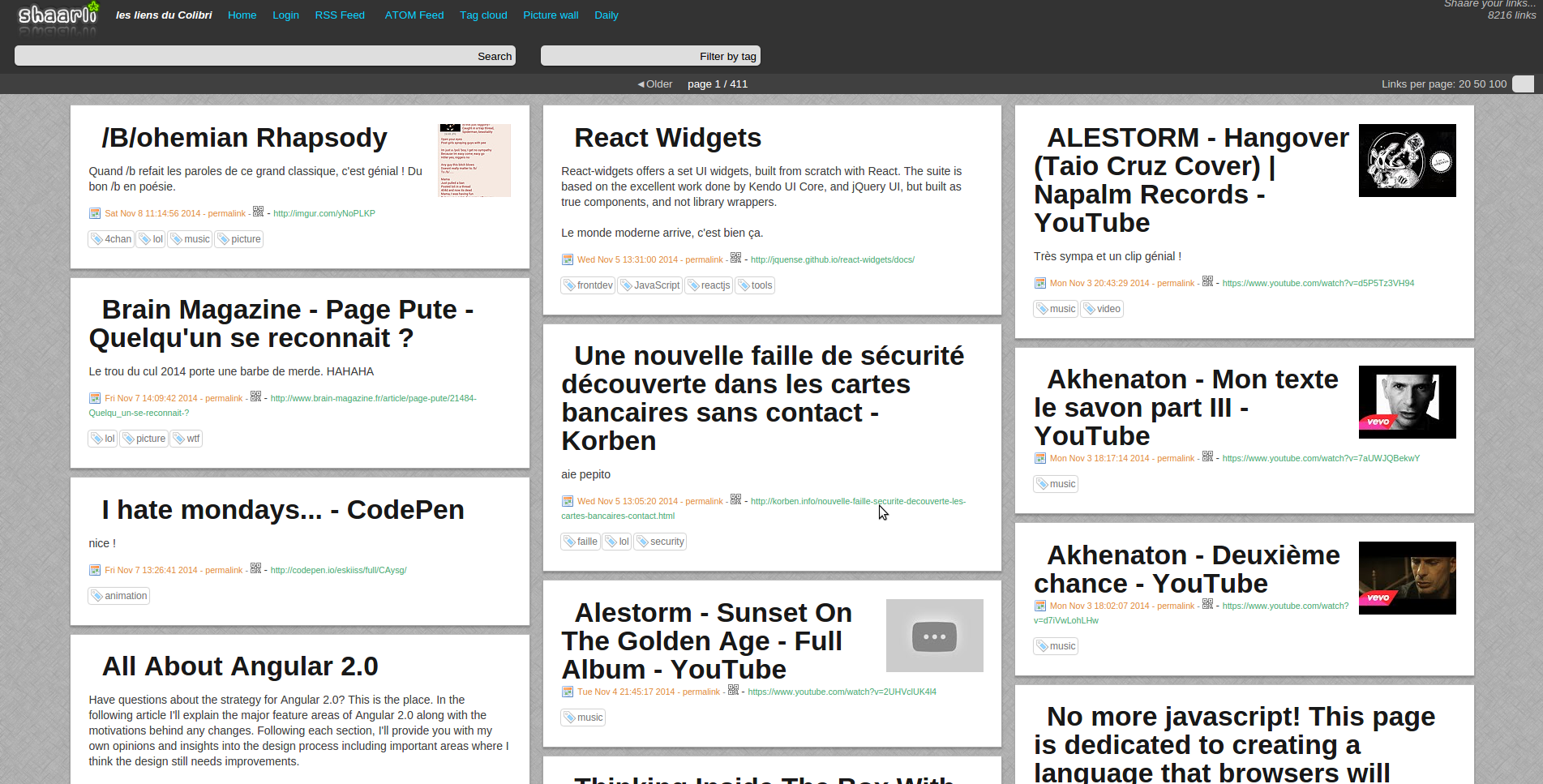Click the 4chan tag
The height and width of the screenshot is (784, 1543).
pos(111,239)
